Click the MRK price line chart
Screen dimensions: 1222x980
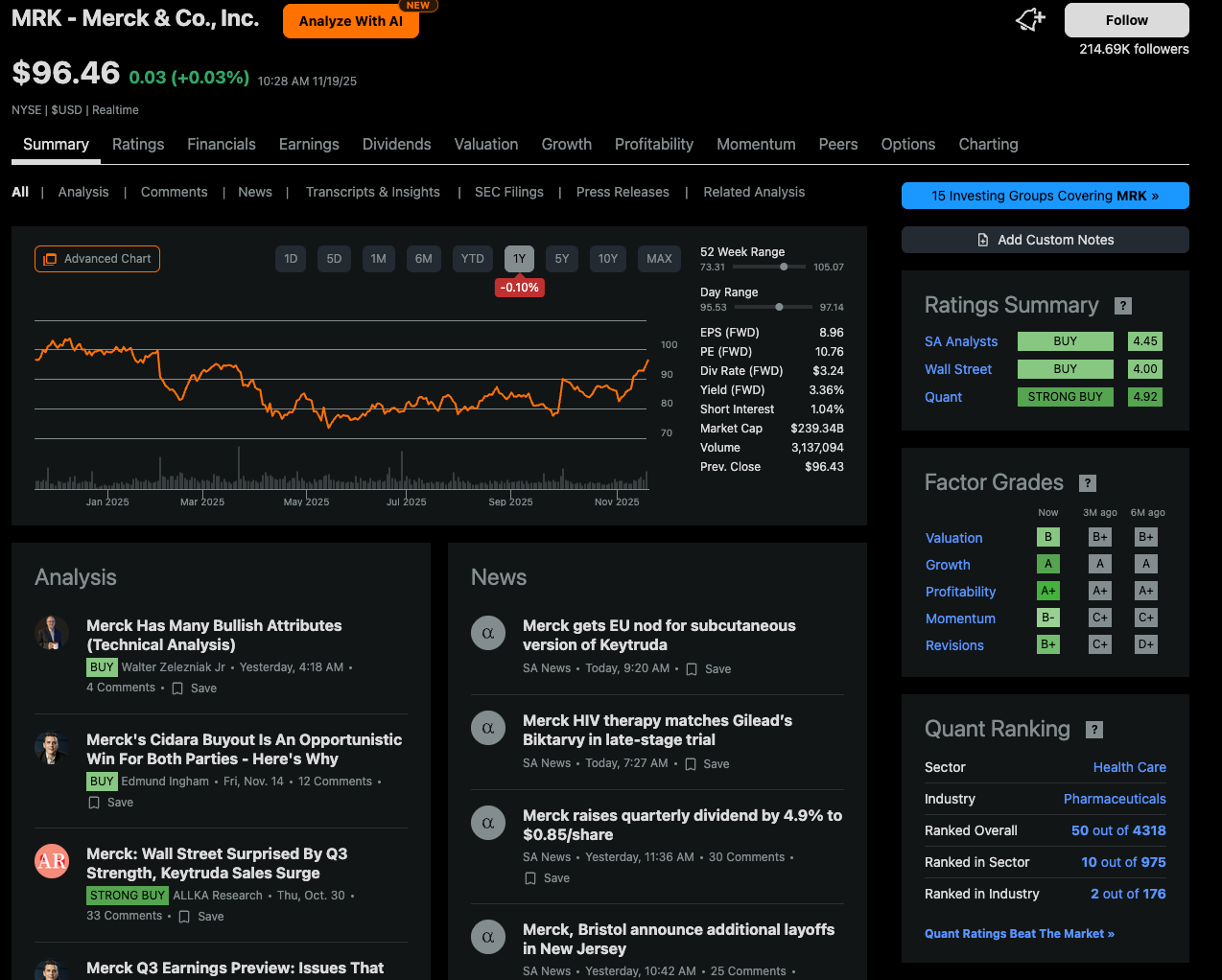tap(341, 384)
